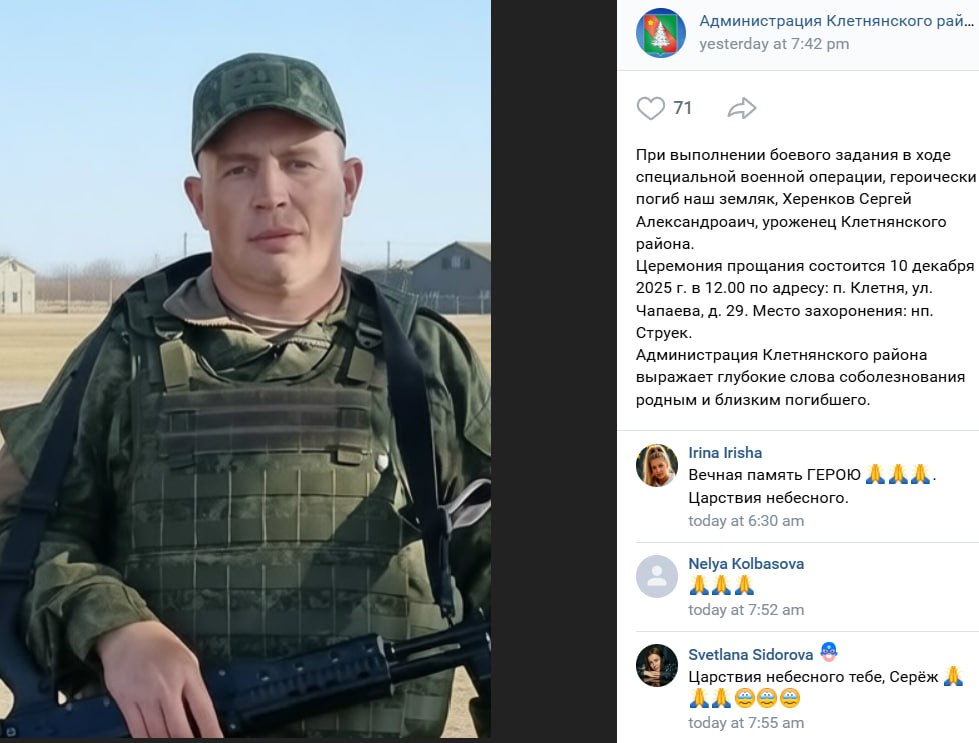The height and width of the screenshot is (743, 979).
Task: View the 71 likes count
Action: tap(682, 108)
